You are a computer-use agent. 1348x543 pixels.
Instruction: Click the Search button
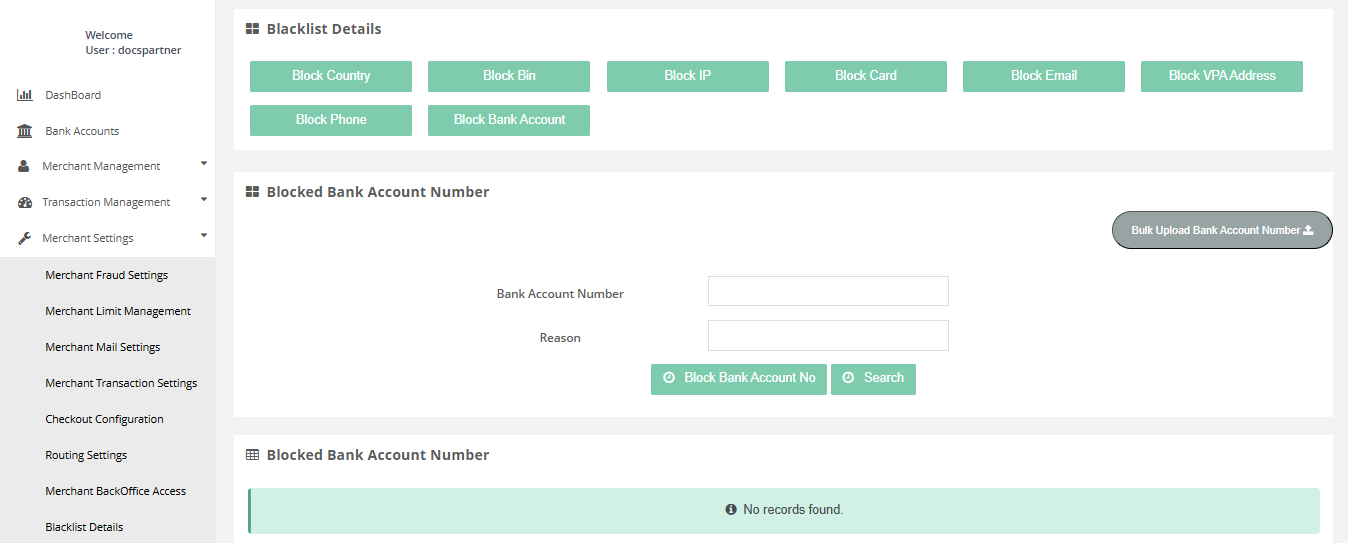coord(873,378)
